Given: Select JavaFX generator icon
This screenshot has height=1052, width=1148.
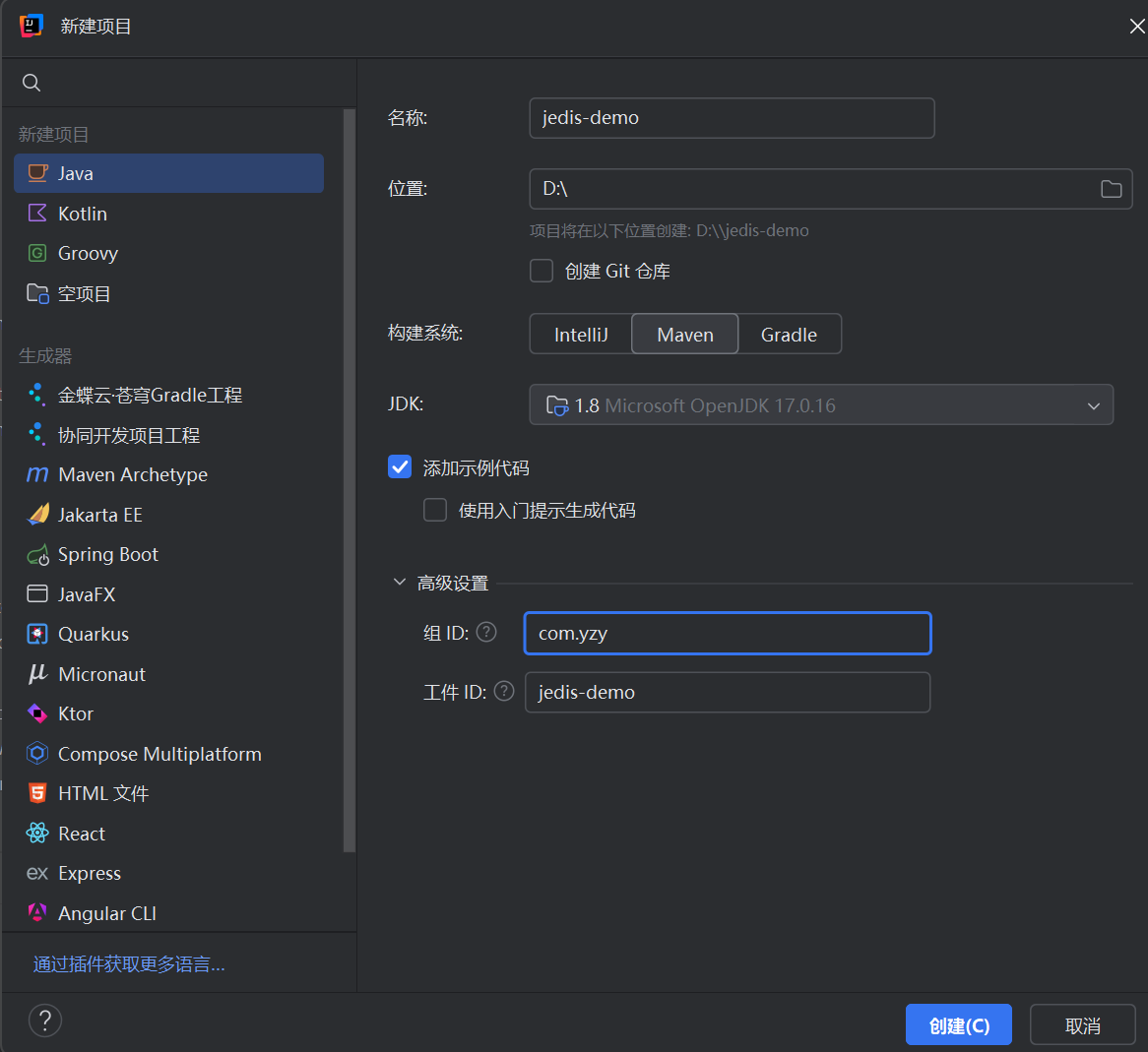Looking at the screenshot, I should 37,593.
